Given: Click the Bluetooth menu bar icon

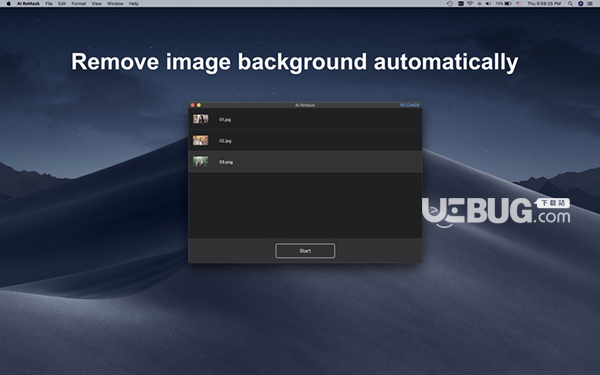Looking at the screenshot, I should pos(479,3).
